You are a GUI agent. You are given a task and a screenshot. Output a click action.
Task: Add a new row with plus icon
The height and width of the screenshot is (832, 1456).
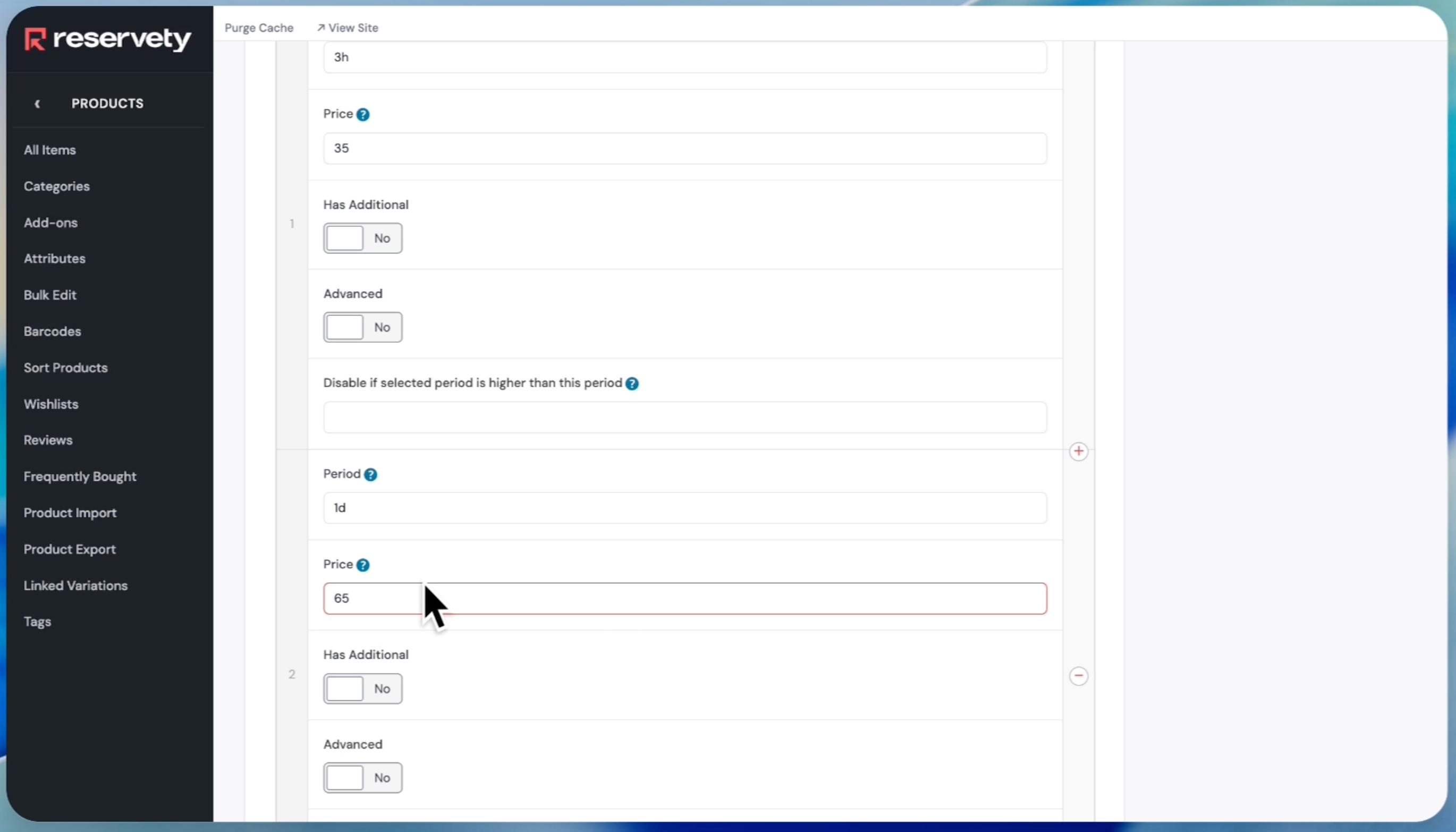pyautogui.click(x=1078, y=452)
